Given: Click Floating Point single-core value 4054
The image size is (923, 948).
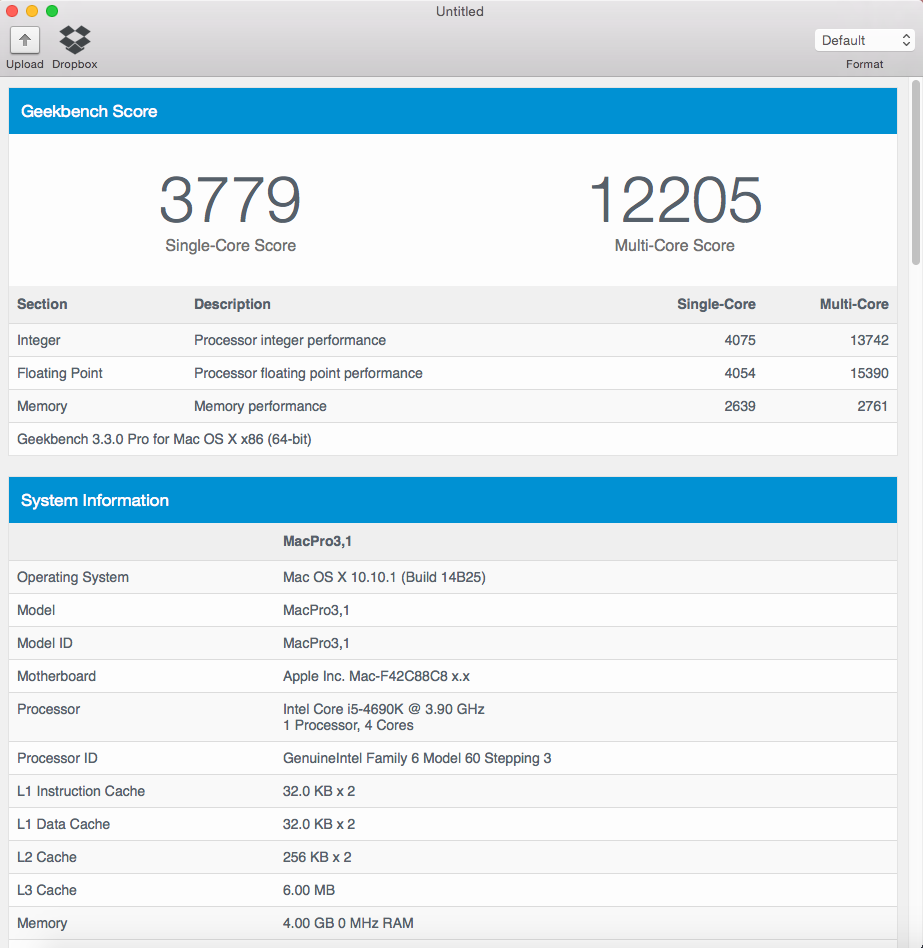Looking at the screenshot, I should [x=740, y=374].
